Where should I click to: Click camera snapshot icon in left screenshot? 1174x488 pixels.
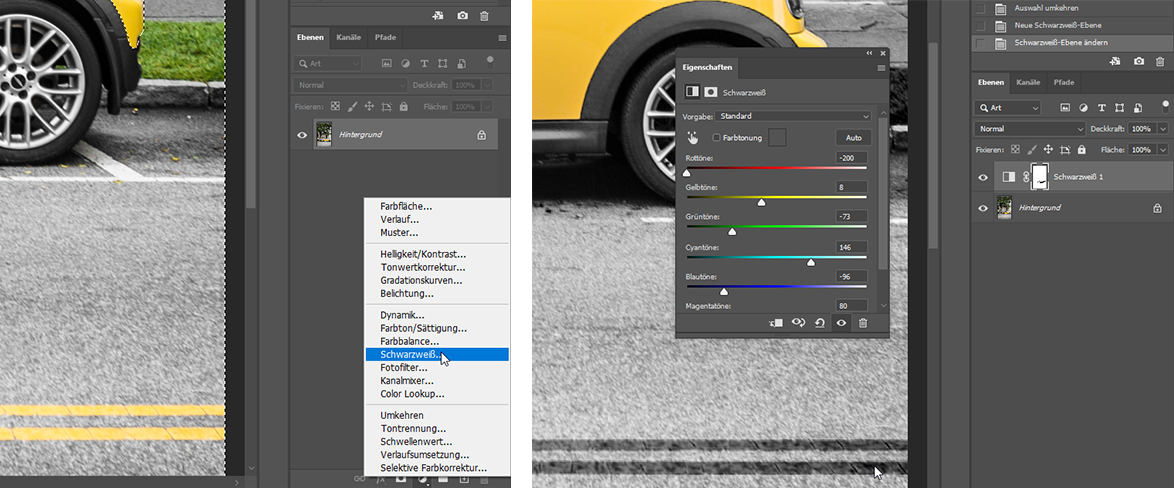(463, 16)
